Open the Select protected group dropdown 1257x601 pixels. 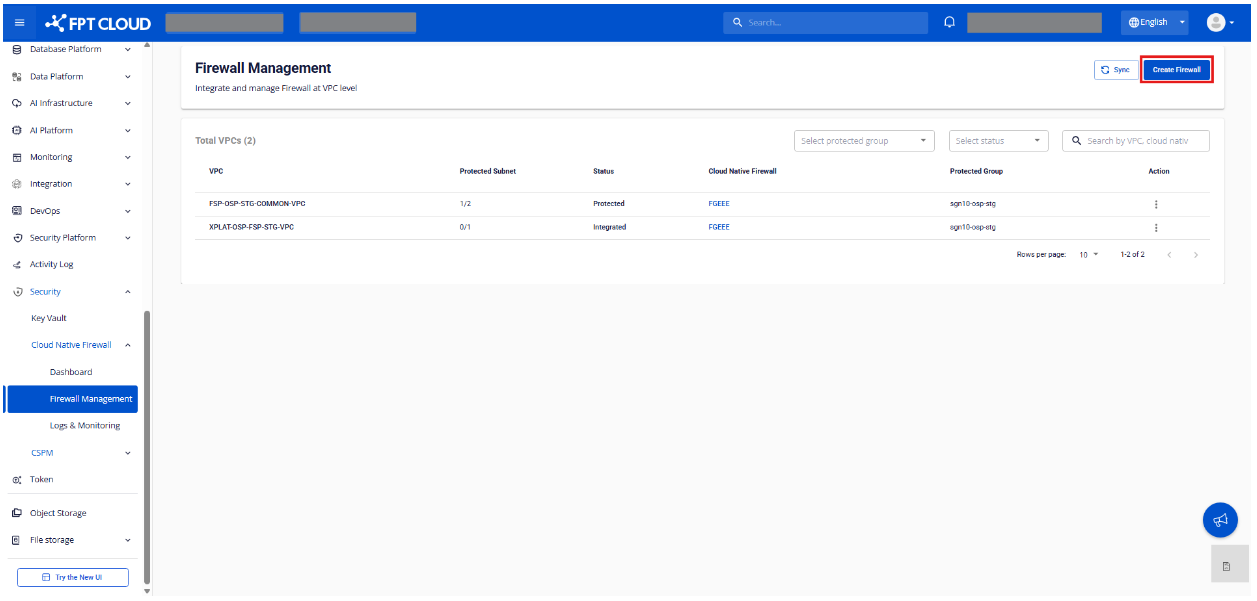(x=864, y=141)
